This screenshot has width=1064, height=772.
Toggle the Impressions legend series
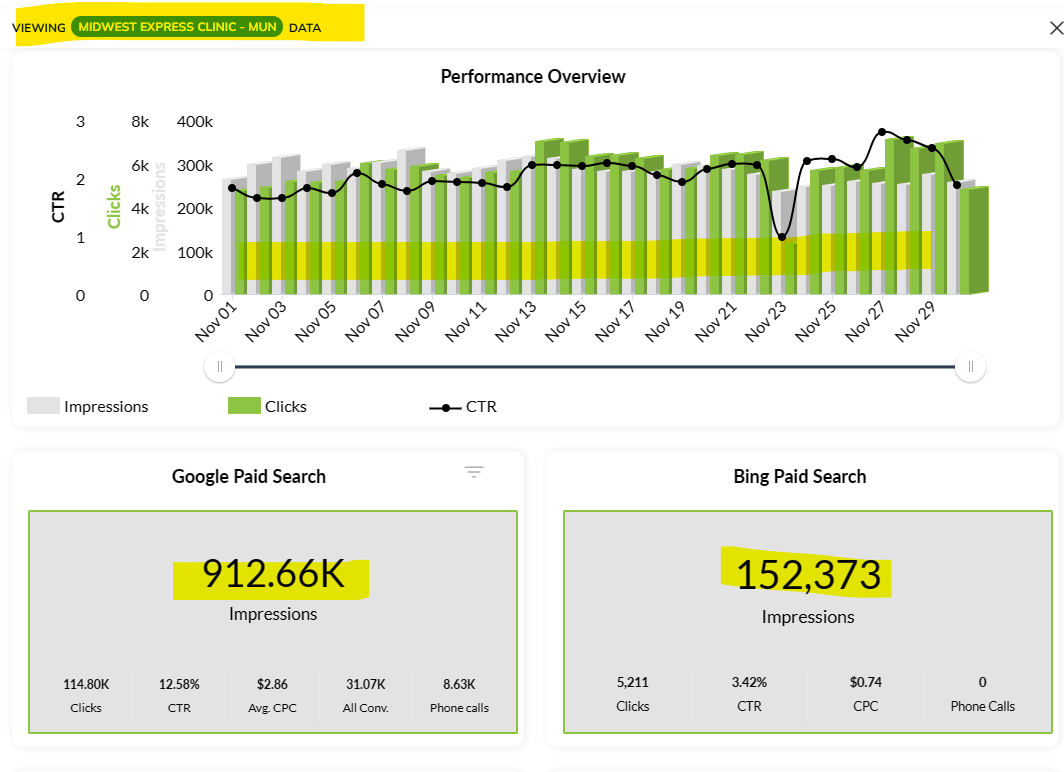pyautogui.click(x=88, y=406)
